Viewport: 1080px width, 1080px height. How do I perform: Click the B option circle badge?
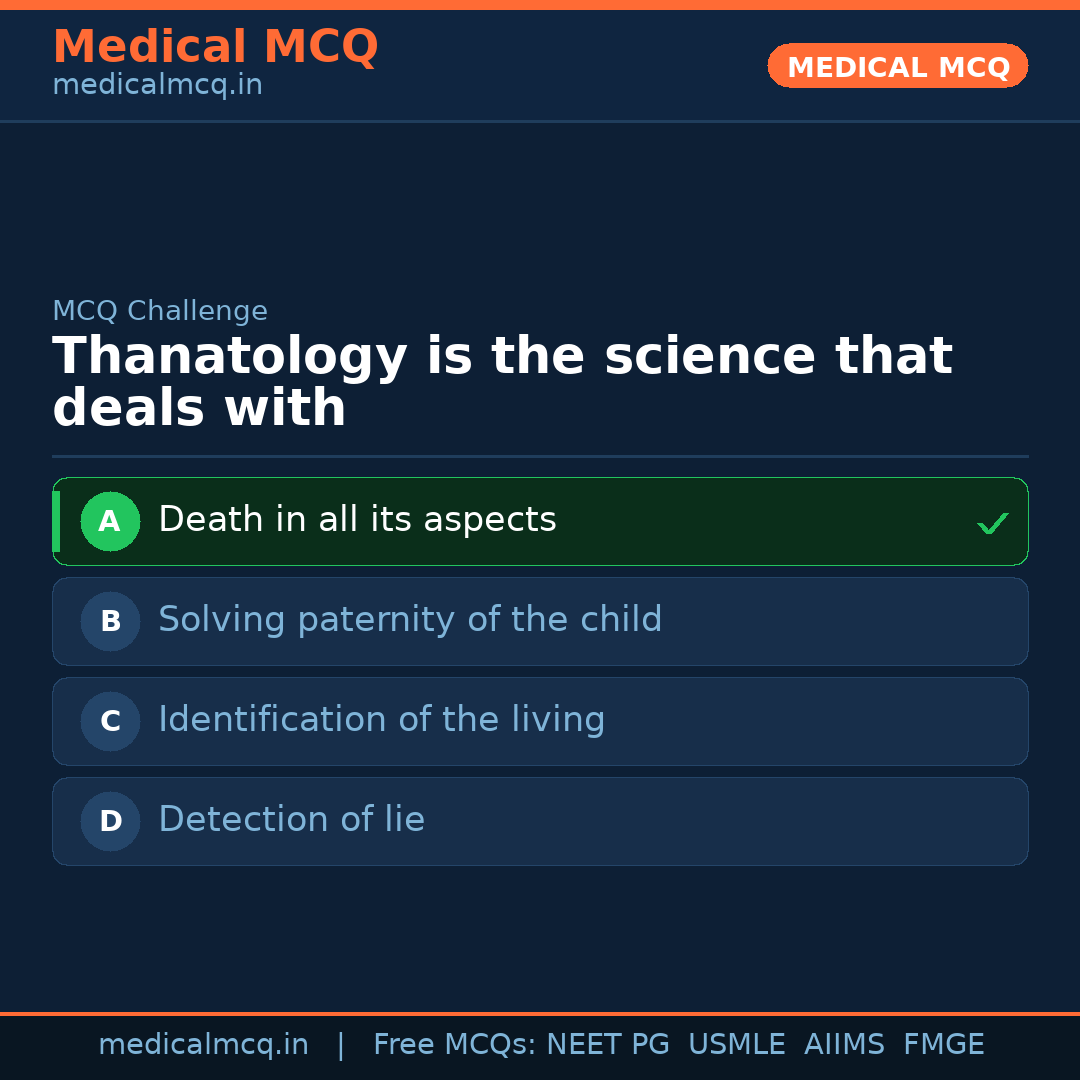(110, 621)
